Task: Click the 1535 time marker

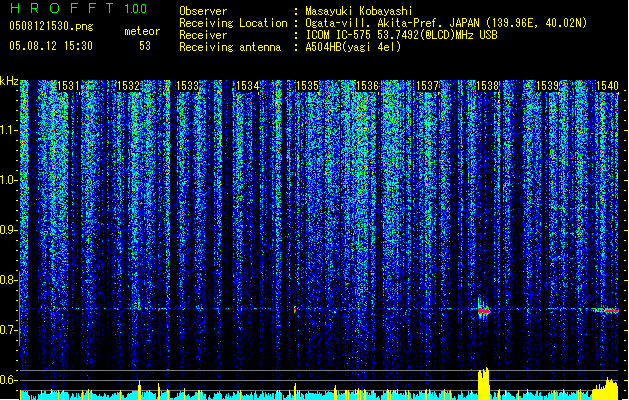Action: pos(307,86)
